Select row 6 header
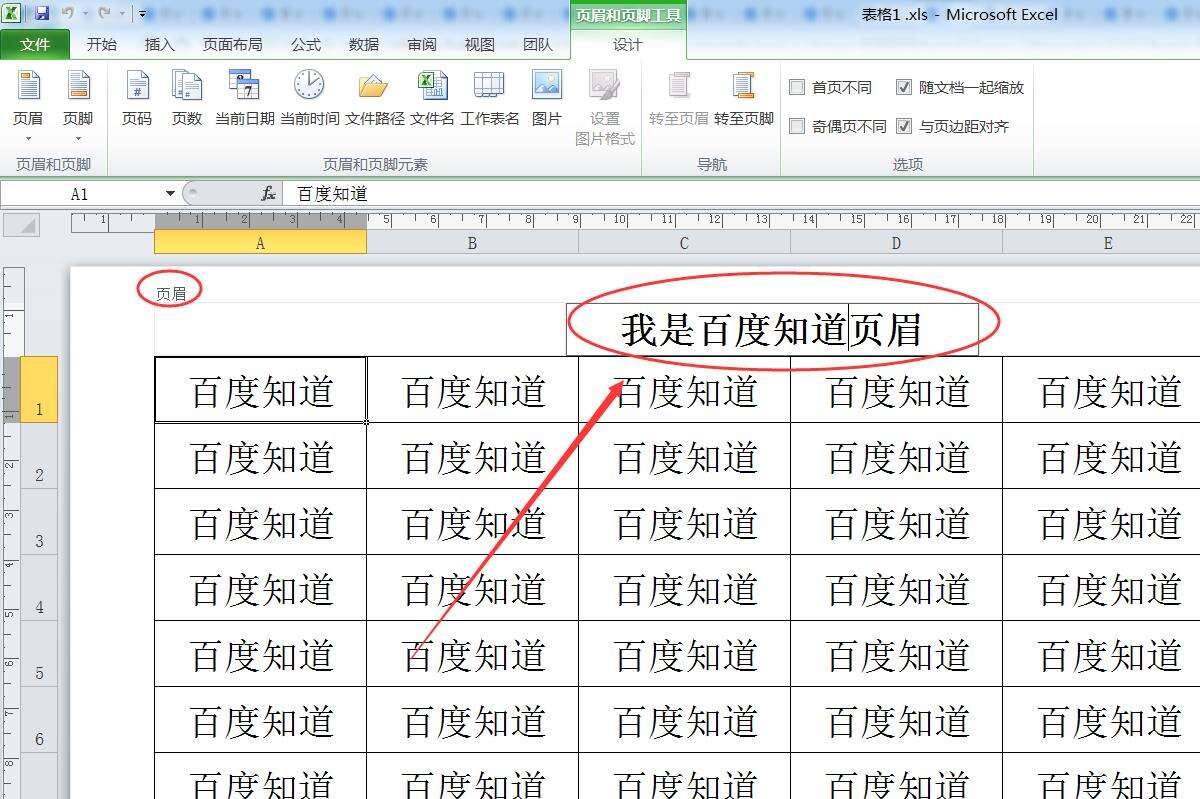Image resolution: width=1200 pixels, height=799 pixels. (x=40, y=720)
